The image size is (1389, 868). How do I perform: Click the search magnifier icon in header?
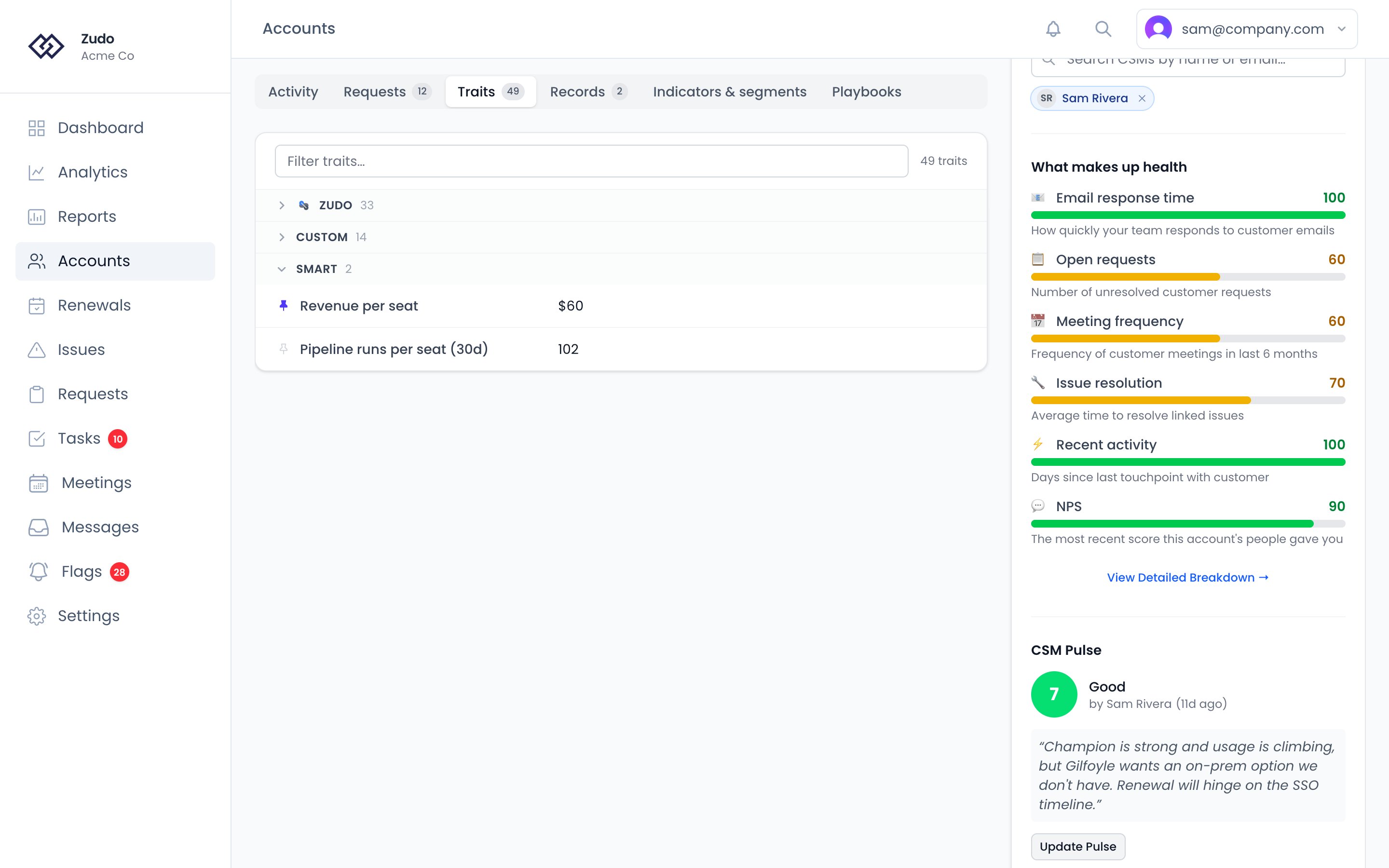coord(1103,29)
